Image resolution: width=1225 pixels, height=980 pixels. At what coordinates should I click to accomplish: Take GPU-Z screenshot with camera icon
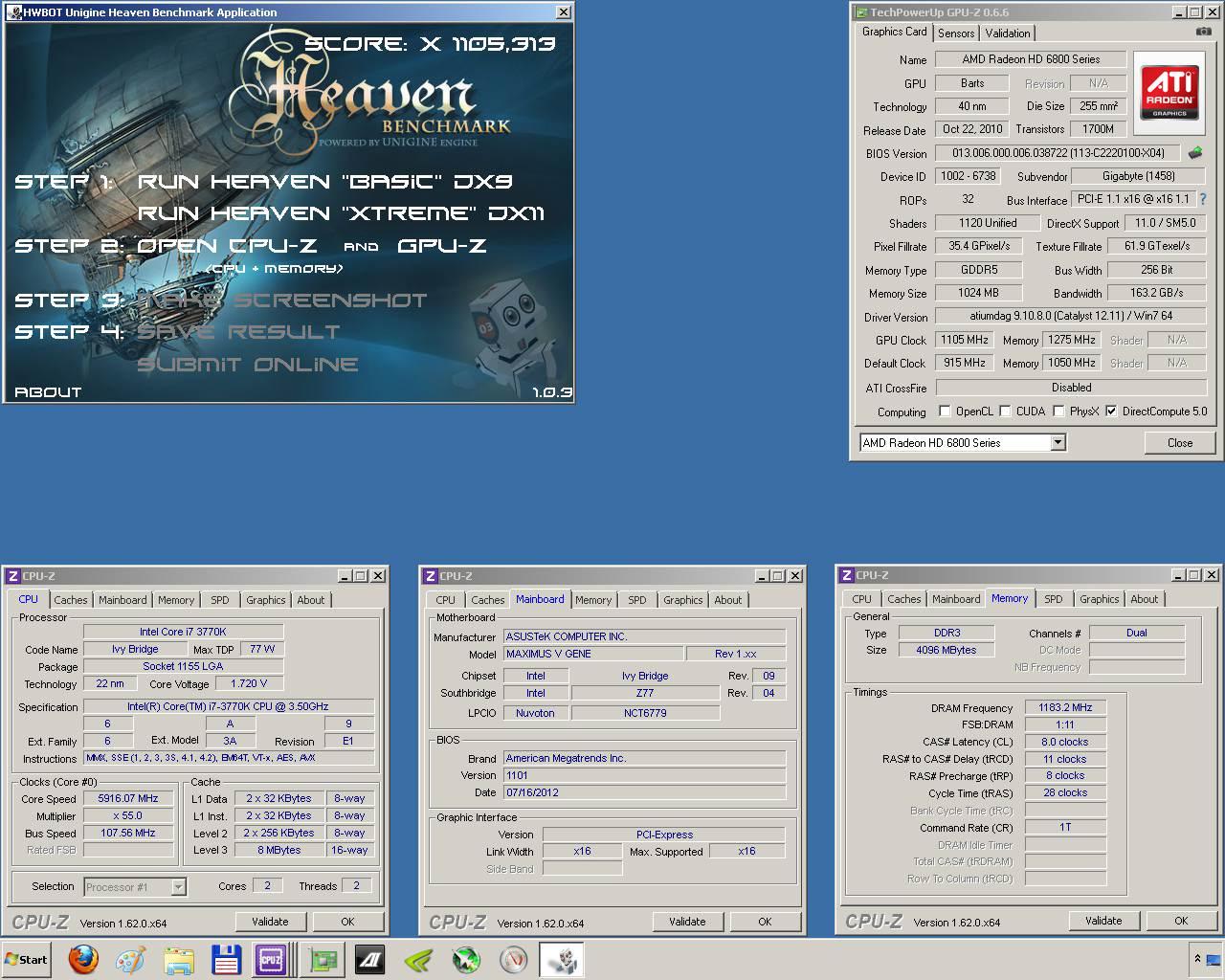pos(1204,32)
